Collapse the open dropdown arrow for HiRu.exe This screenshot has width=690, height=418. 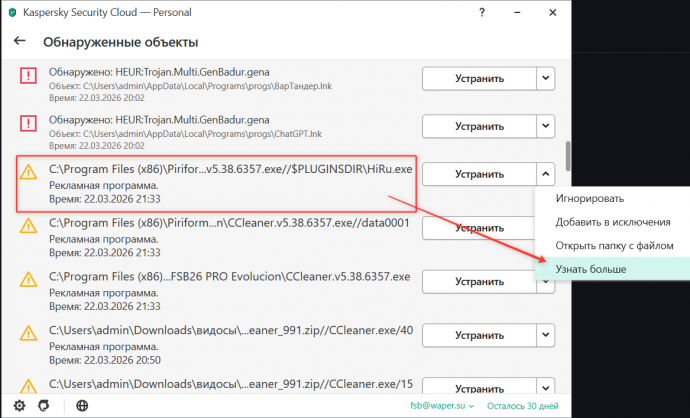[x=545, y=174]
